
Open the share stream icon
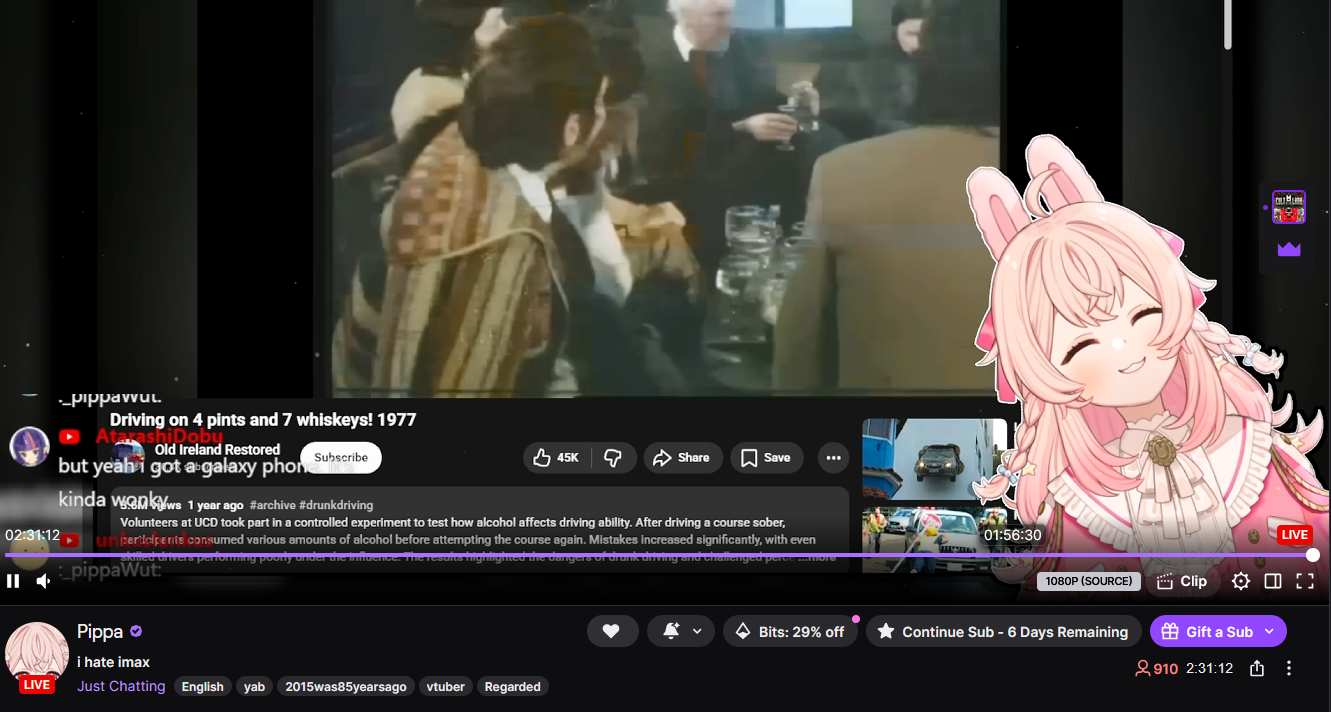[x=1257, y=668]
